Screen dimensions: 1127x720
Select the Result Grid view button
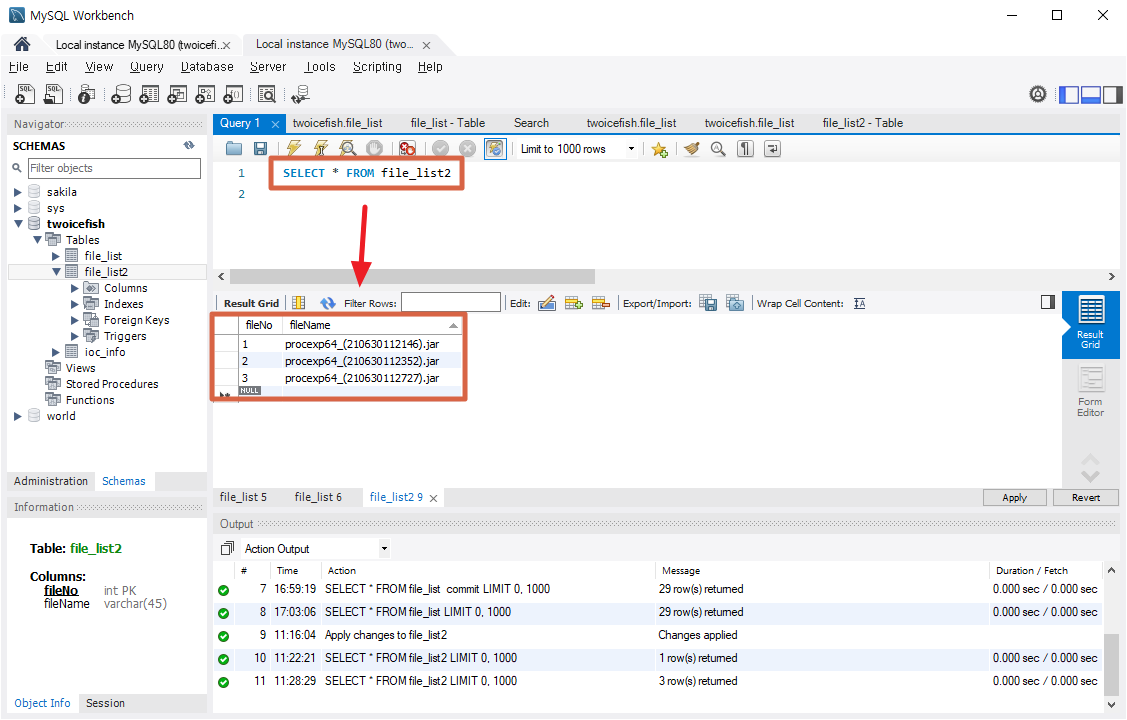tap(1090, 323)
